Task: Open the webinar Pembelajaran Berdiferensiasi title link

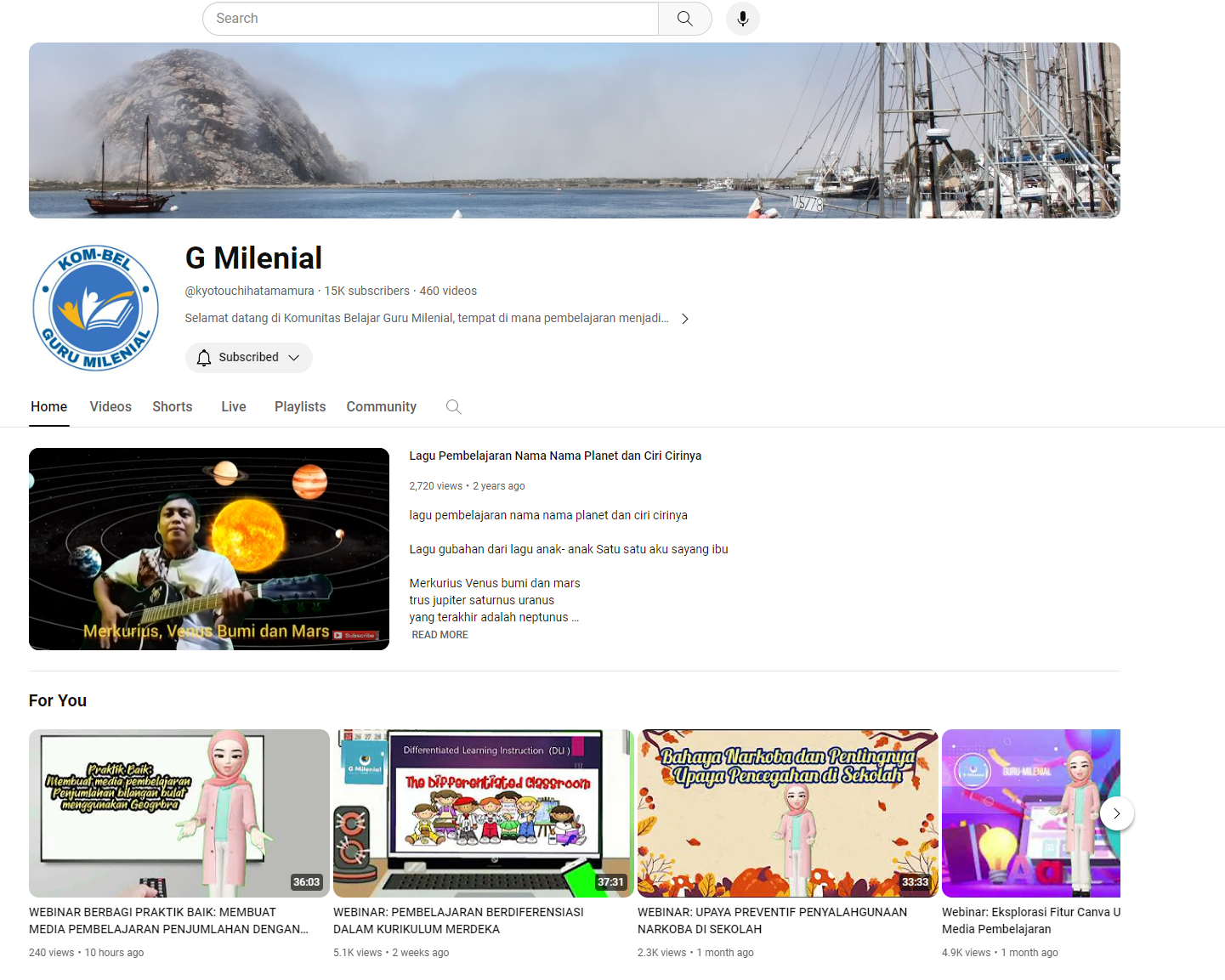Action: (458, 921)
